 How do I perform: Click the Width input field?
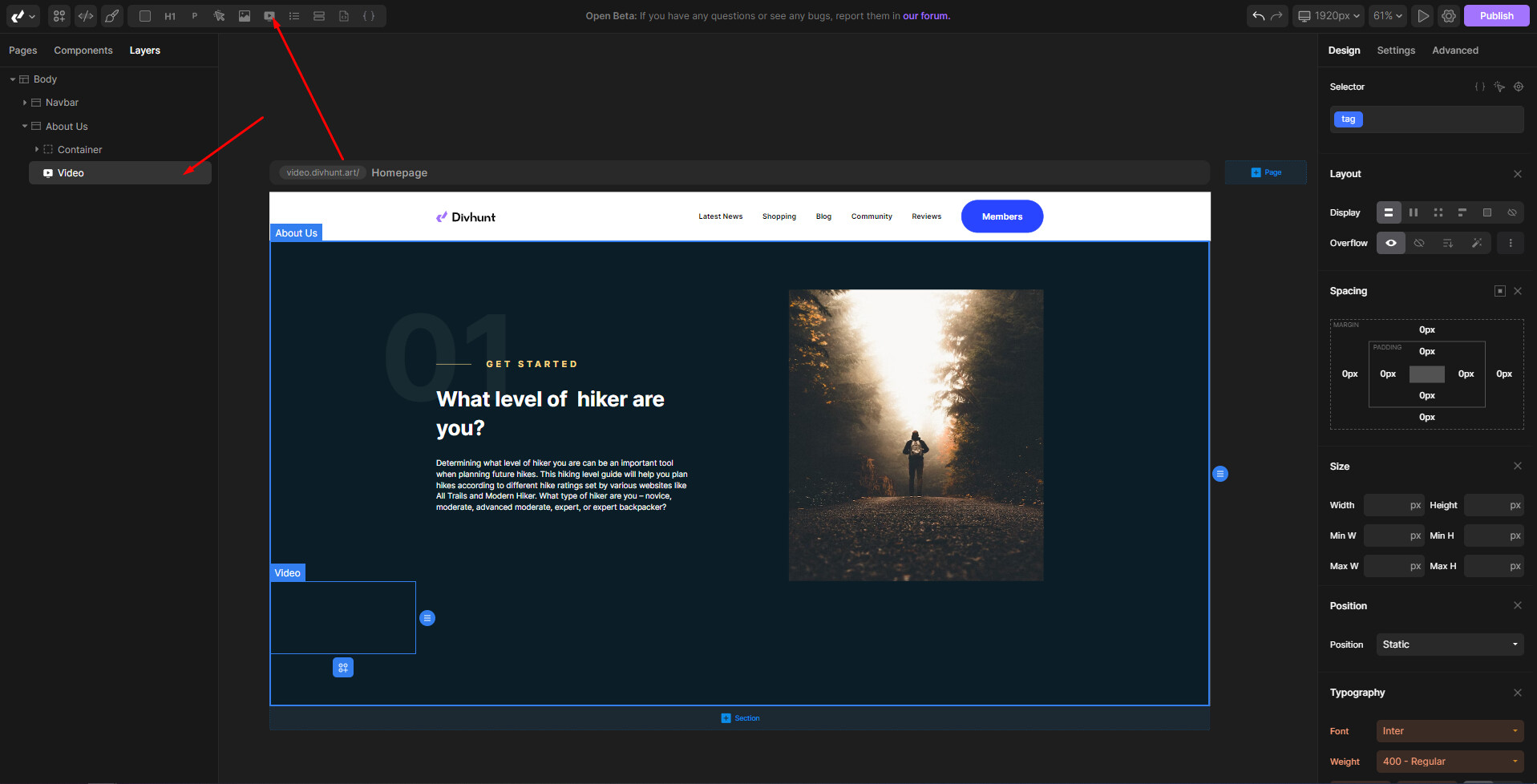tap(1393, 505)
